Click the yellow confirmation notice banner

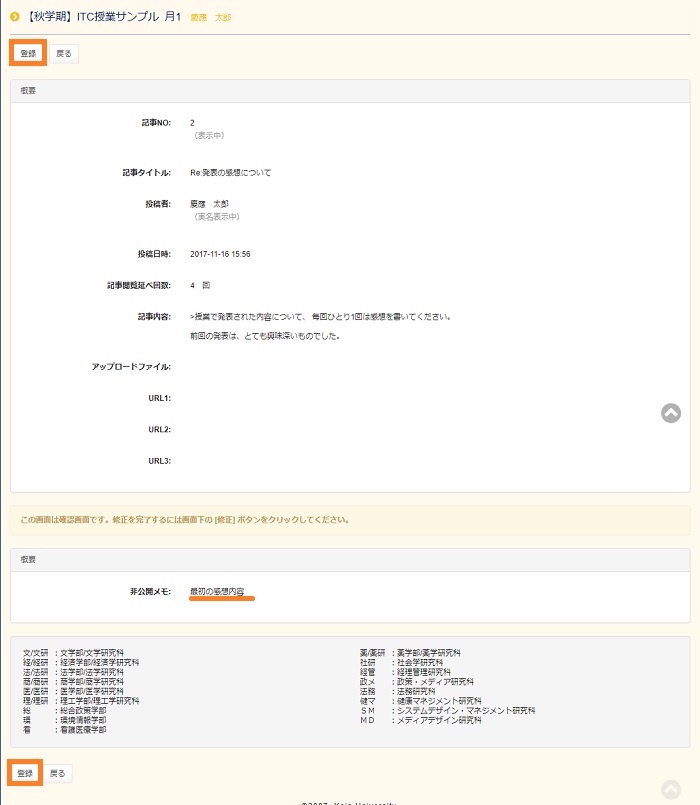(350, 520)
